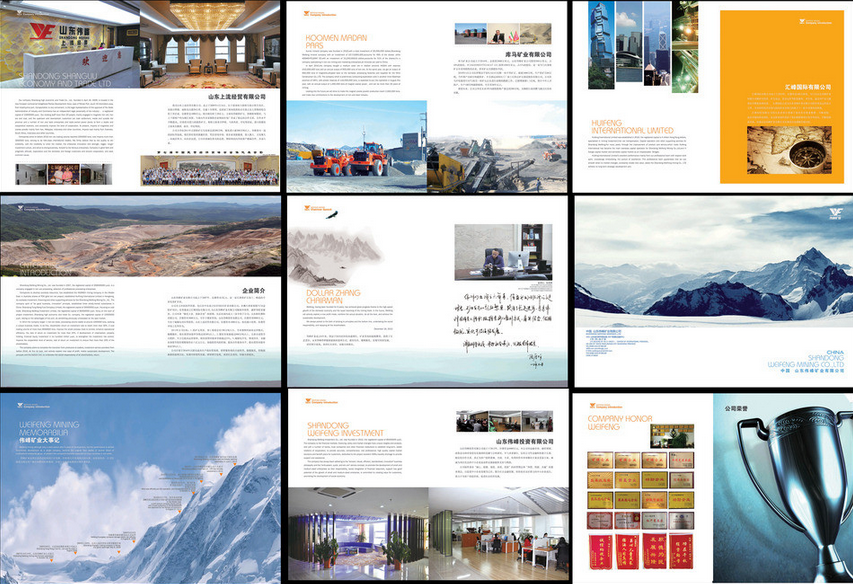Click the heading '山东伟峰投资有限公司'
Screen dimensions: 853x584
[x=524, y=442]
